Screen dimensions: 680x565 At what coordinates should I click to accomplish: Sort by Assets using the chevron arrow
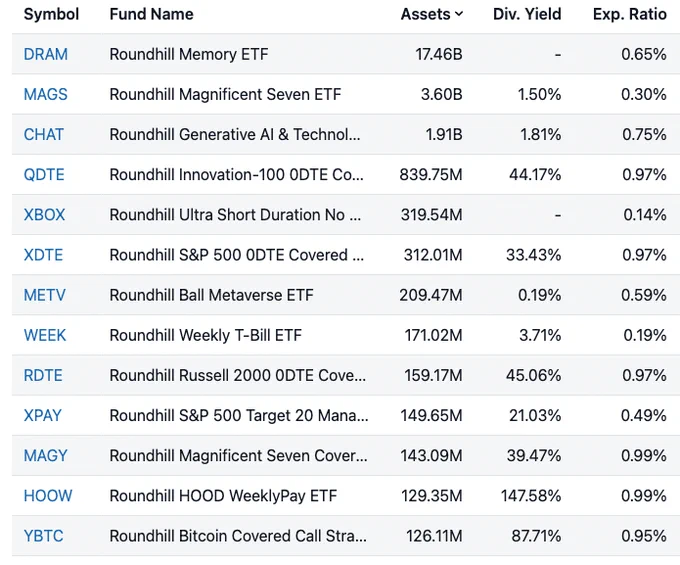point(459,14)
